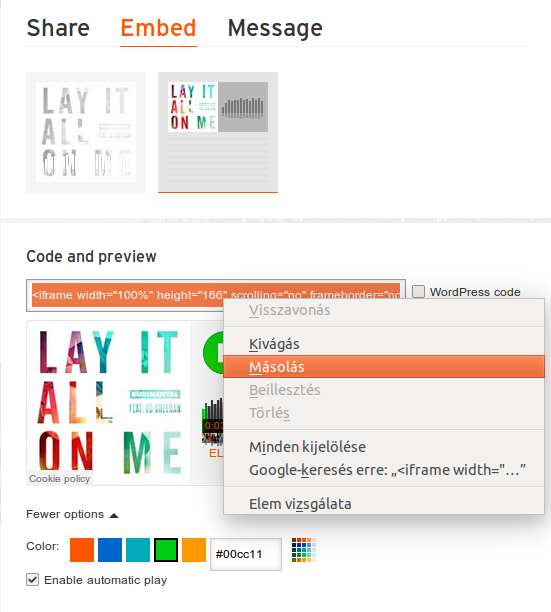This screenshot has width=551, height=612.
Task: Open the color palette grid icon
Action: [x=304, y=550]
